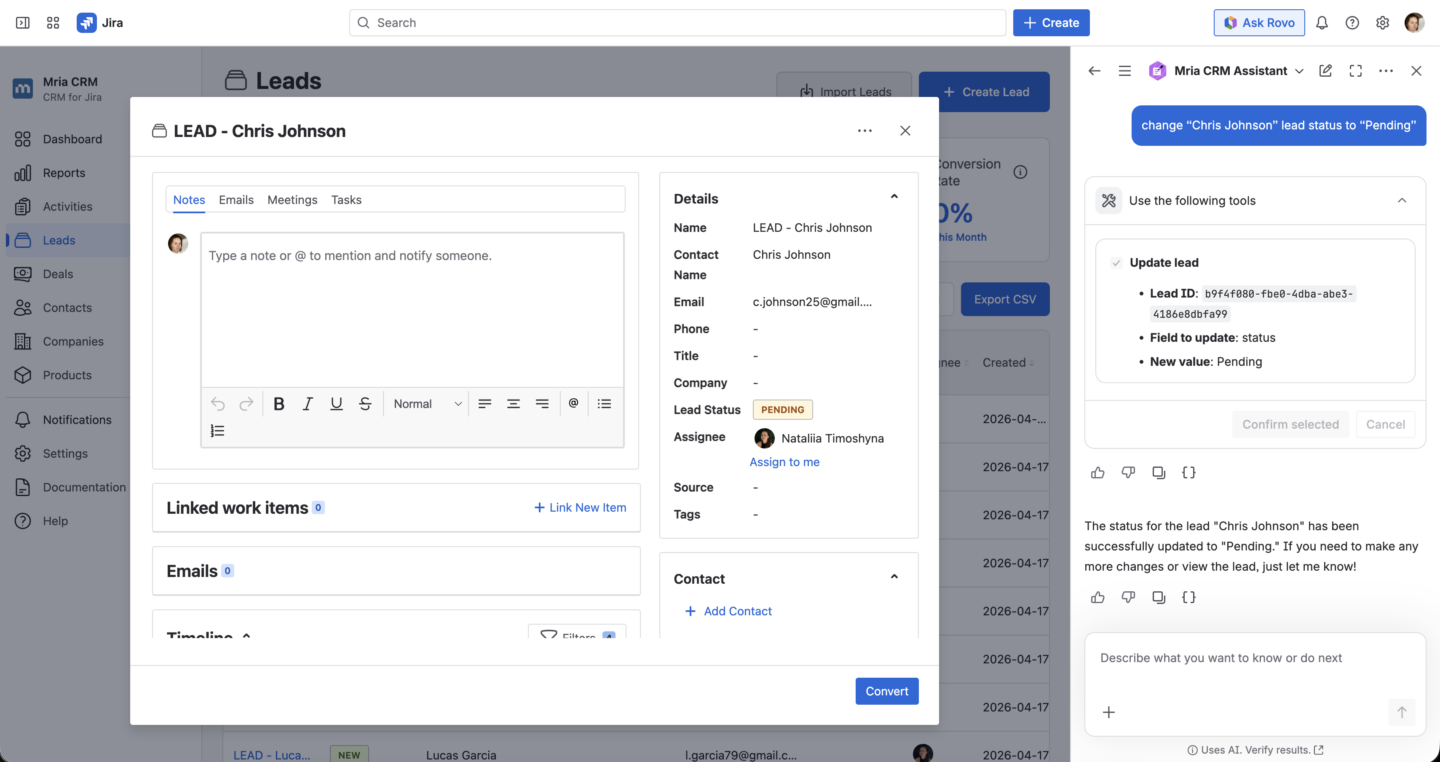The width and height of the screenshot is (1440, 762).
Task: Copy the assistant's status update response
Action: 1159,597
